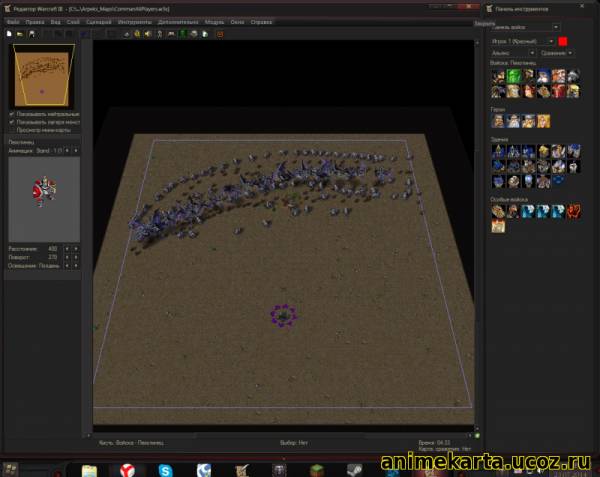Image resolution: width=600 pixels, height=477 pixels.
Task: Pick the first special unit icon
Action: [x=498, y=211]
